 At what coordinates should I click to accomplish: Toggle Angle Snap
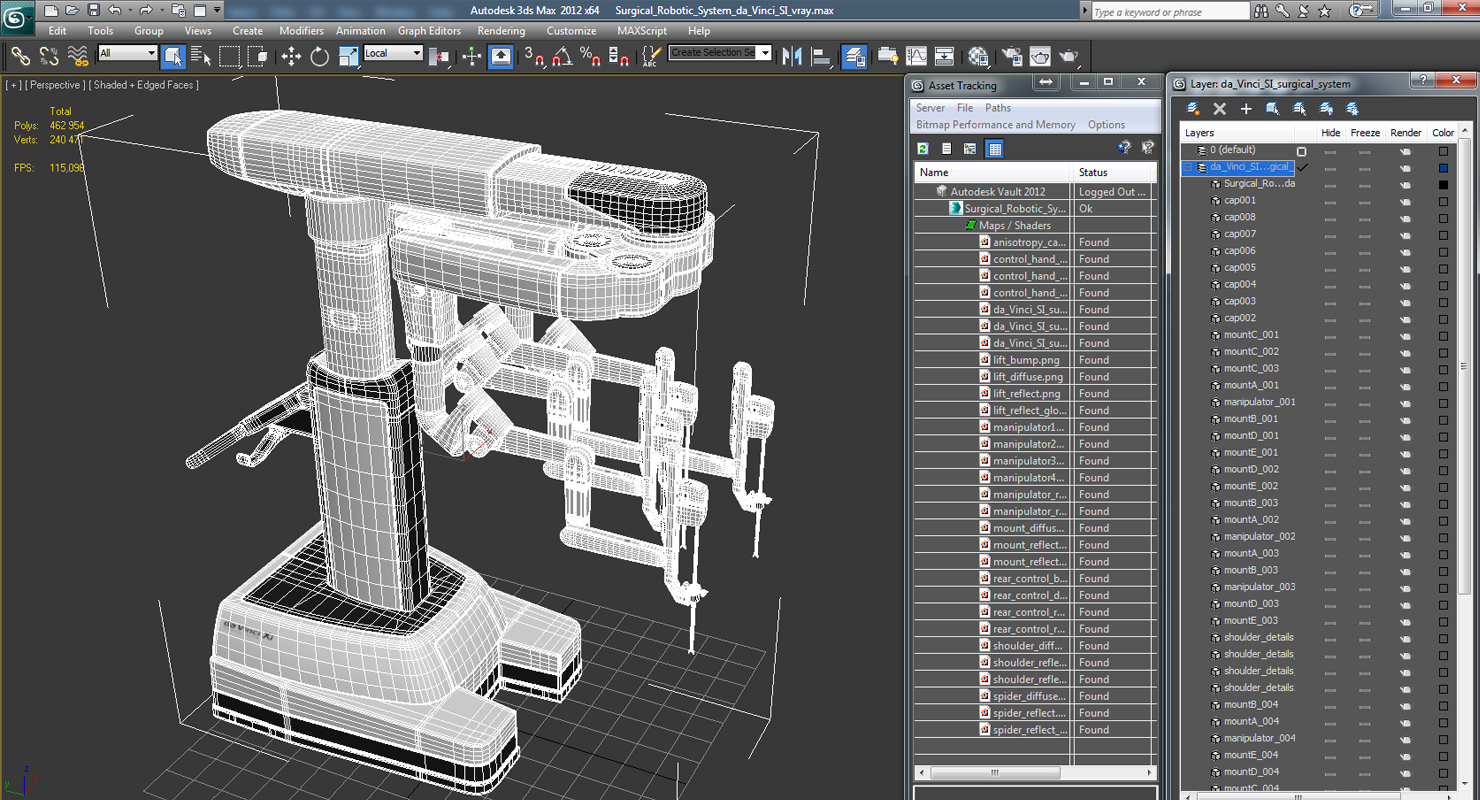tap(563, 56)
